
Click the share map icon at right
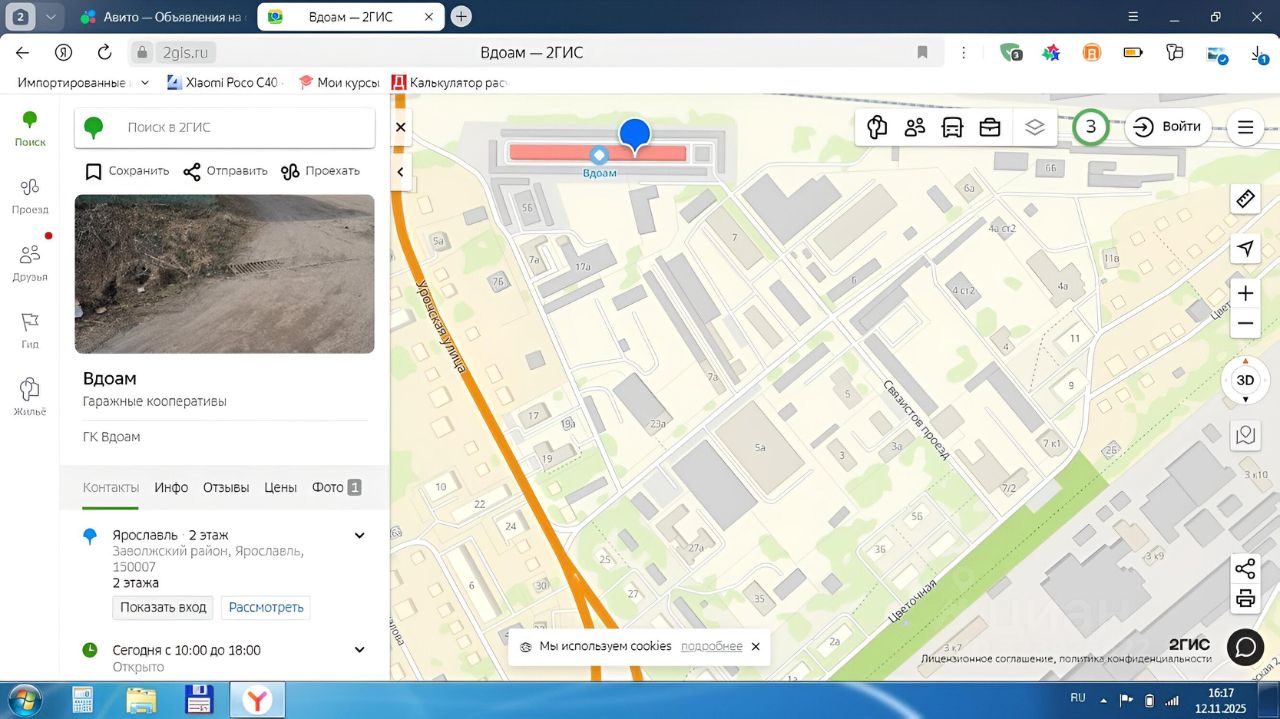[1245, 569]
